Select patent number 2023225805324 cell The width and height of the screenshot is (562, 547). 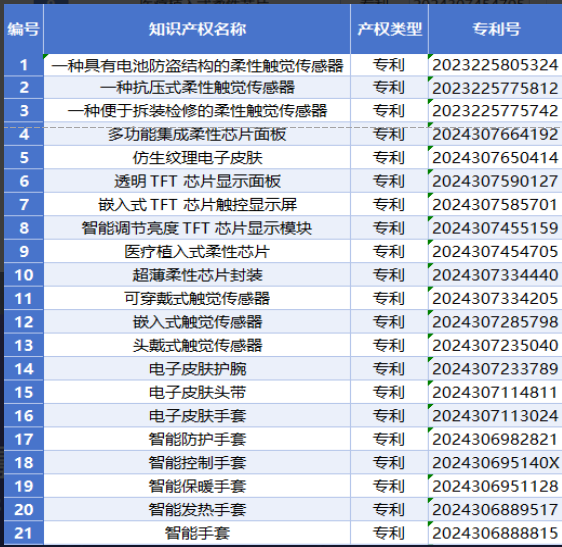(x=495, y=65)
